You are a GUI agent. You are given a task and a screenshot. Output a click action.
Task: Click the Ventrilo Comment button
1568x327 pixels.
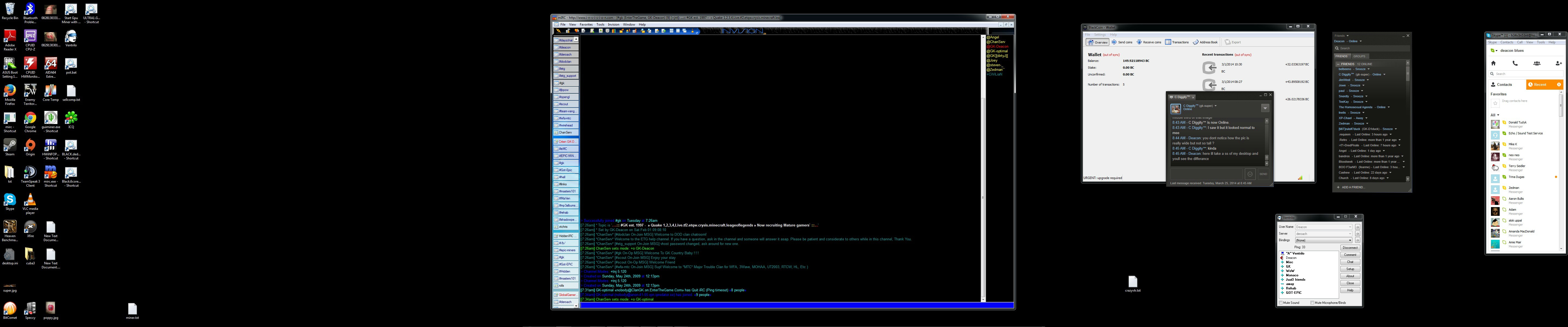pyautogui.click(x=1350, y=255)
